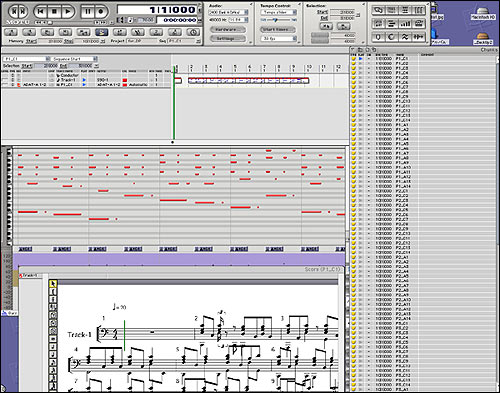Click the Q shortcut icon in the bottom row

tap(378, 37)
